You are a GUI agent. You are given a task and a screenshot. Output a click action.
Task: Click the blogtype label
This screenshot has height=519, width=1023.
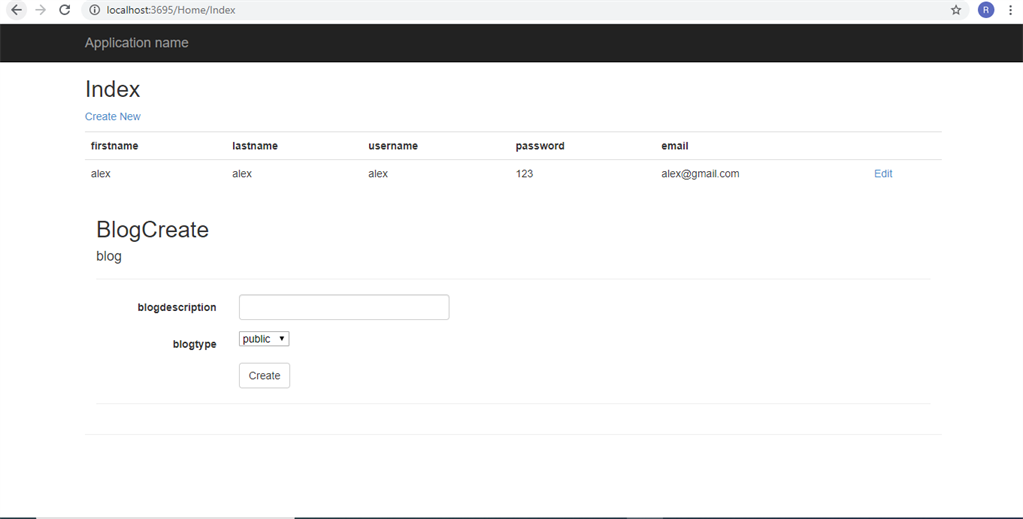[194, 344]
